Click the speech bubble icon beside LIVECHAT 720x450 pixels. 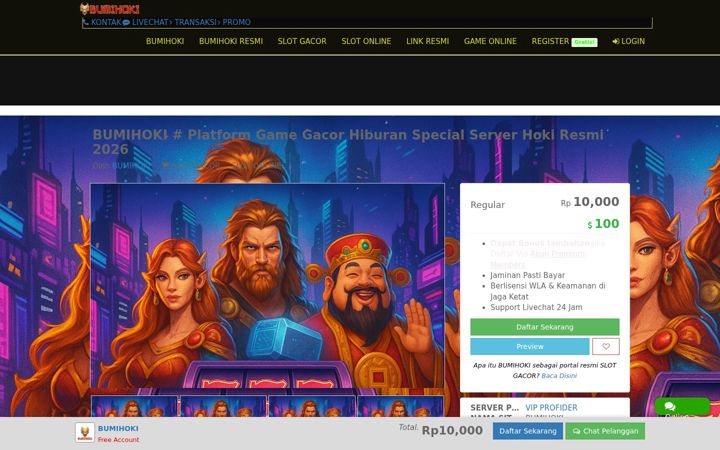126,22
